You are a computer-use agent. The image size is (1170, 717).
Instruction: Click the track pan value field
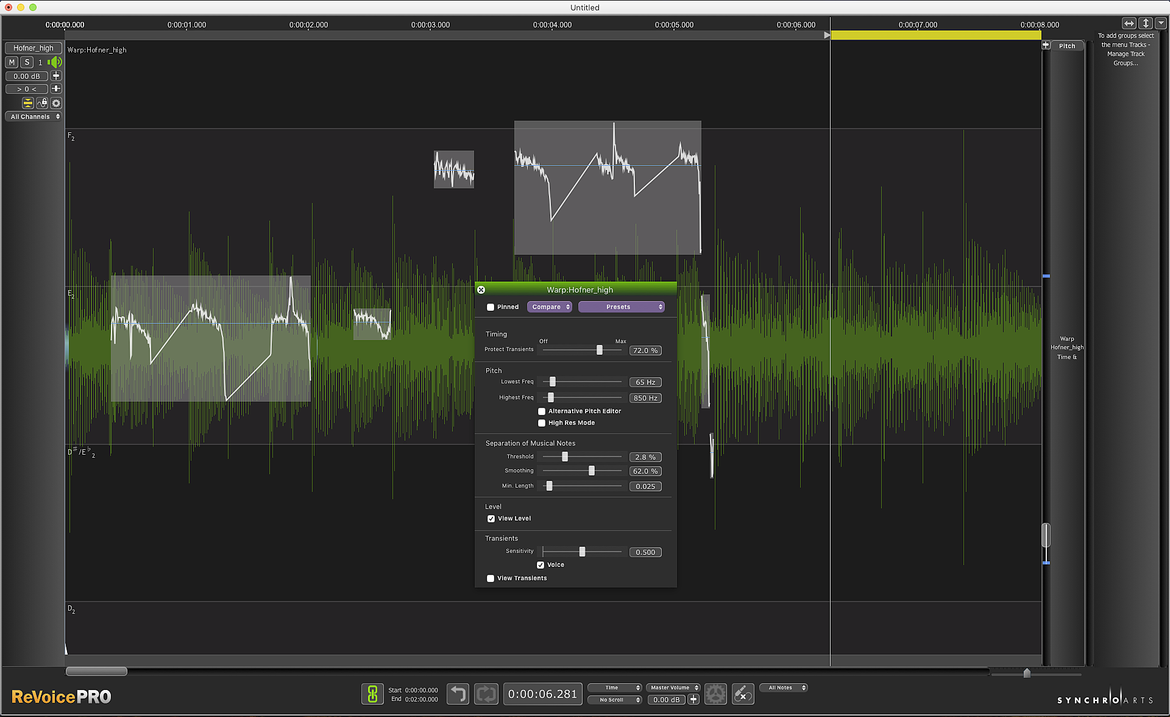tap(27, 89)
